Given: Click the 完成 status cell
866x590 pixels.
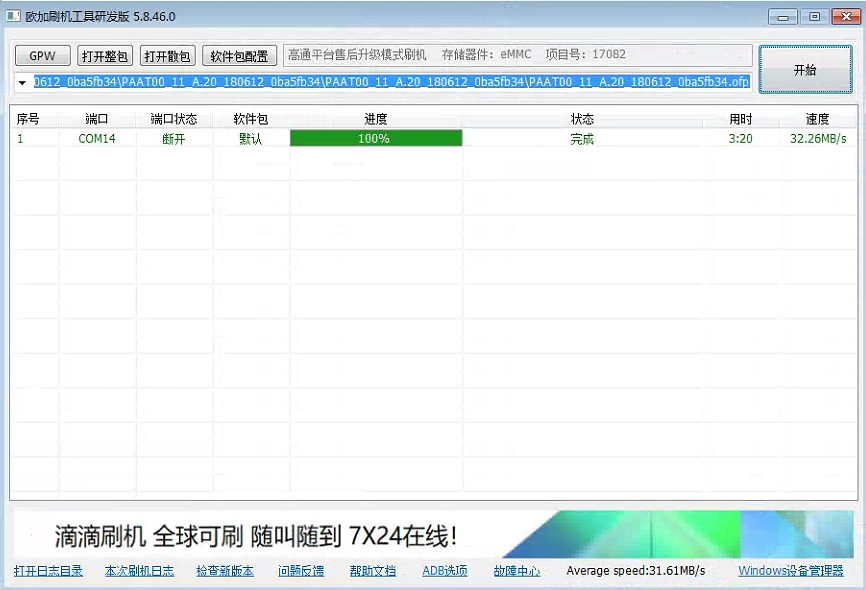Looking at the screenshot, I should pos(582,139).
